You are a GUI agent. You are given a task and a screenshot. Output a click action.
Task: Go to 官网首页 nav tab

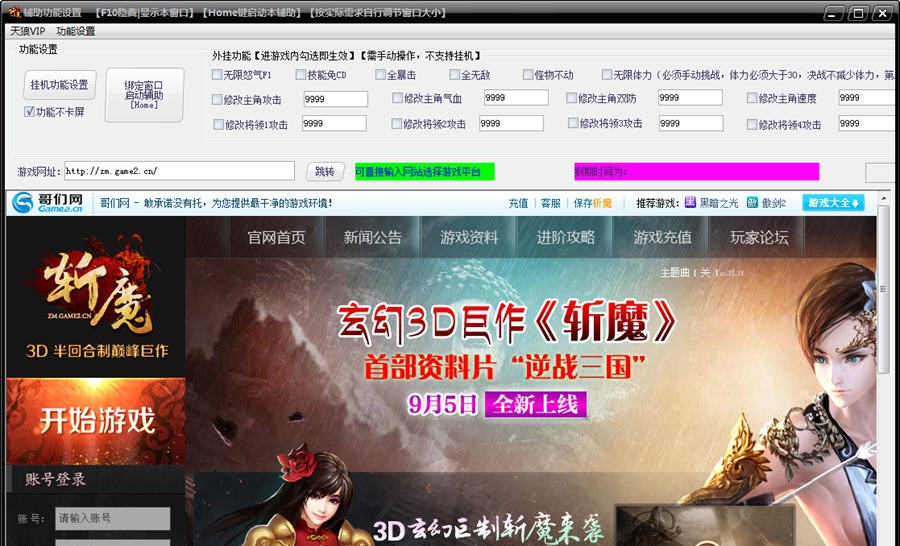coord(277,237)
